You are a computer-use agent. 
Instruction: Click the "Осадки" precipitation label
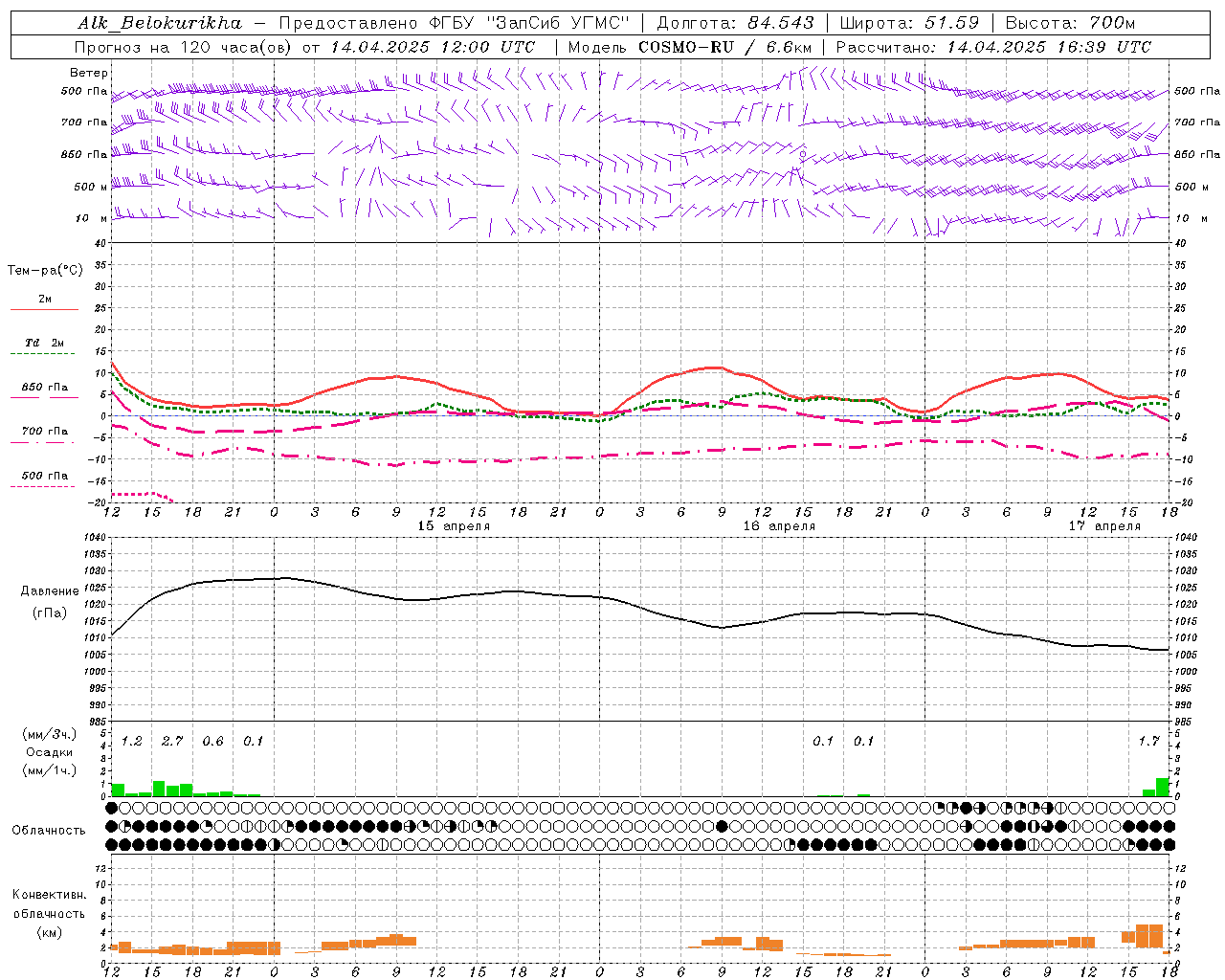pyautogui.click(x=49, y=752)
